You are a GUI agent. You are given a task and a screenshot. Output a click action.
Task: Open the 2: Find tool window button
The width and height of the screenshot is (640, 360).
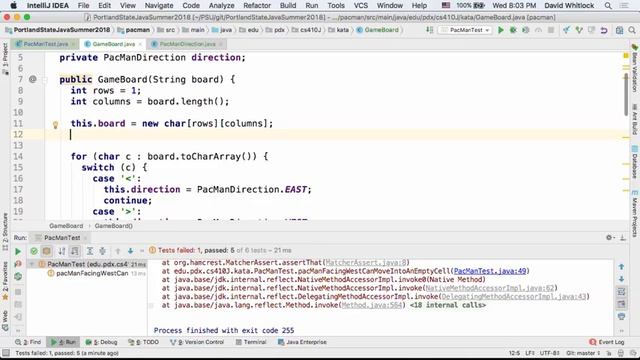28,342
